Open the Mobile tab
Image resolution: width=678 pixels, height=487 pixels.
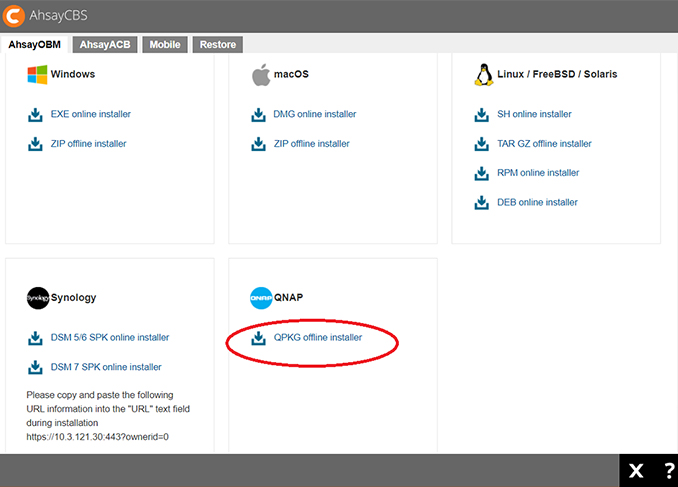165,45
